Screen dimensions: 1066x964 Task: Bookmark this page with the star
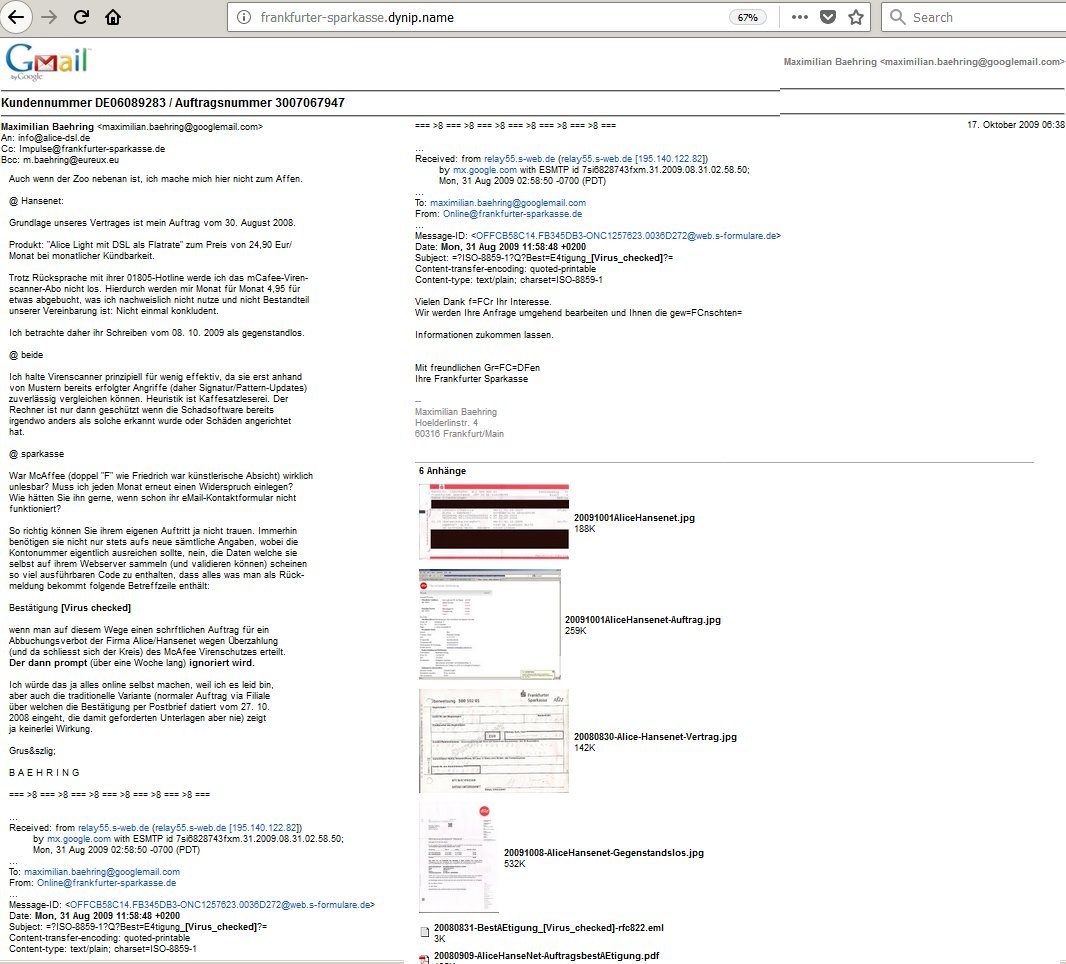pos(856,17)
